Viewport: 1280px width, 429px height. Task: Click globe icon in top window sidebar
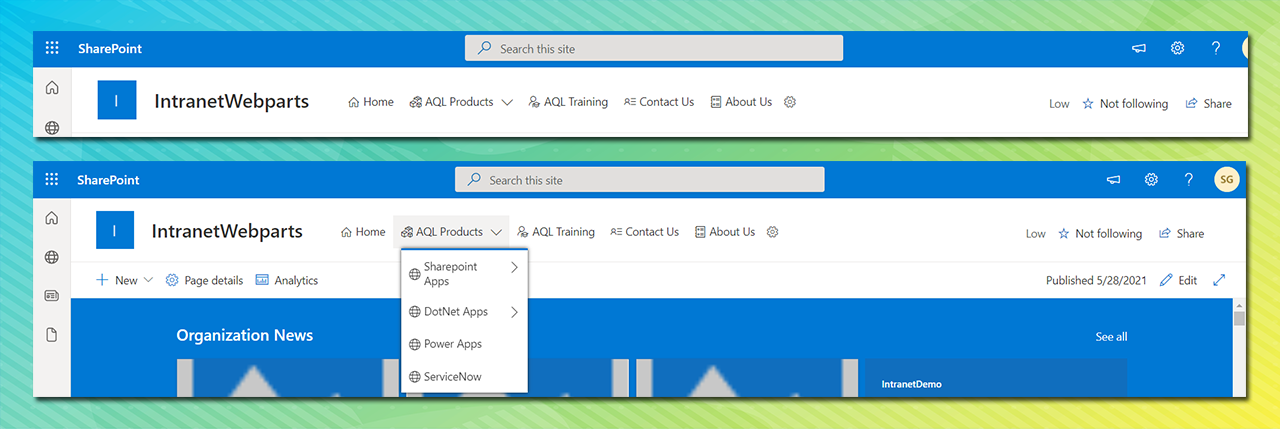click(52, 127)
